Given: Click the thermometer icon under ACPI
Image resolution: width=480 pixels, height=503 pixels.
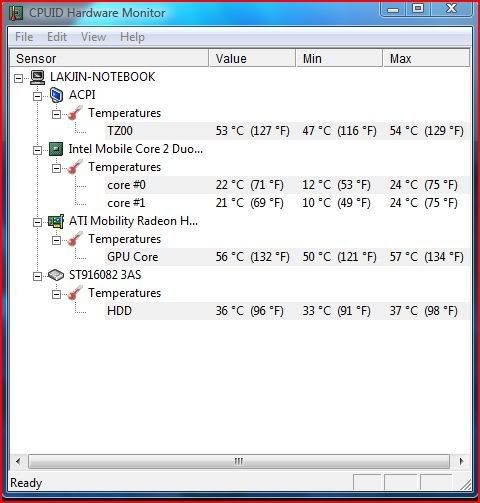Looking at the screenshot, I should point(75,113).
